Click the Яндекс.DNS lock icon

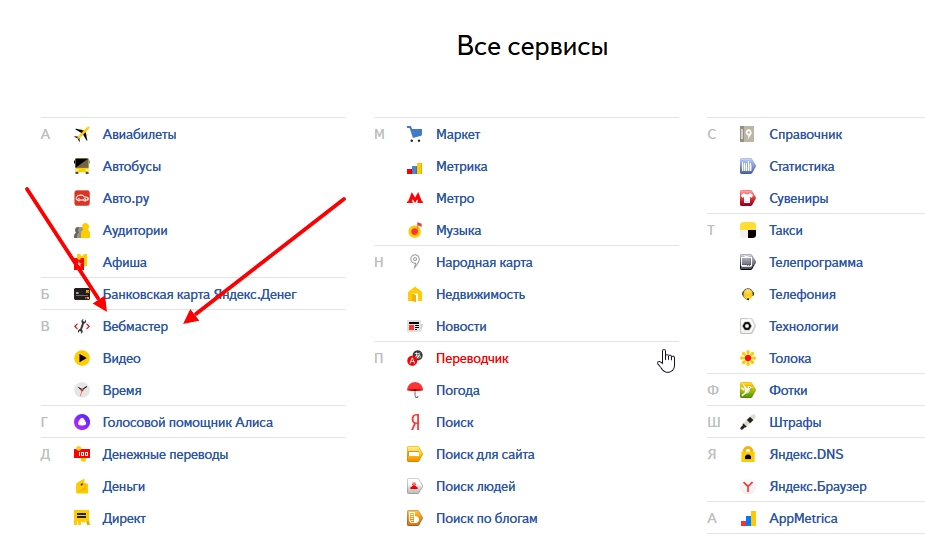coord(747,454)
